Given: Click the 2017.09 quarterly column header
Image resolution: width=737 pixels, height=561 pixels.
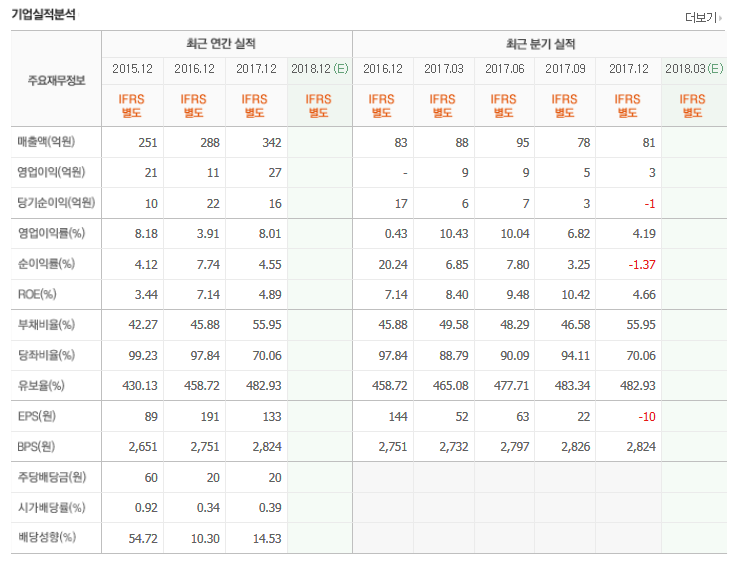Looking at the screenshot, I should point(565,69).
